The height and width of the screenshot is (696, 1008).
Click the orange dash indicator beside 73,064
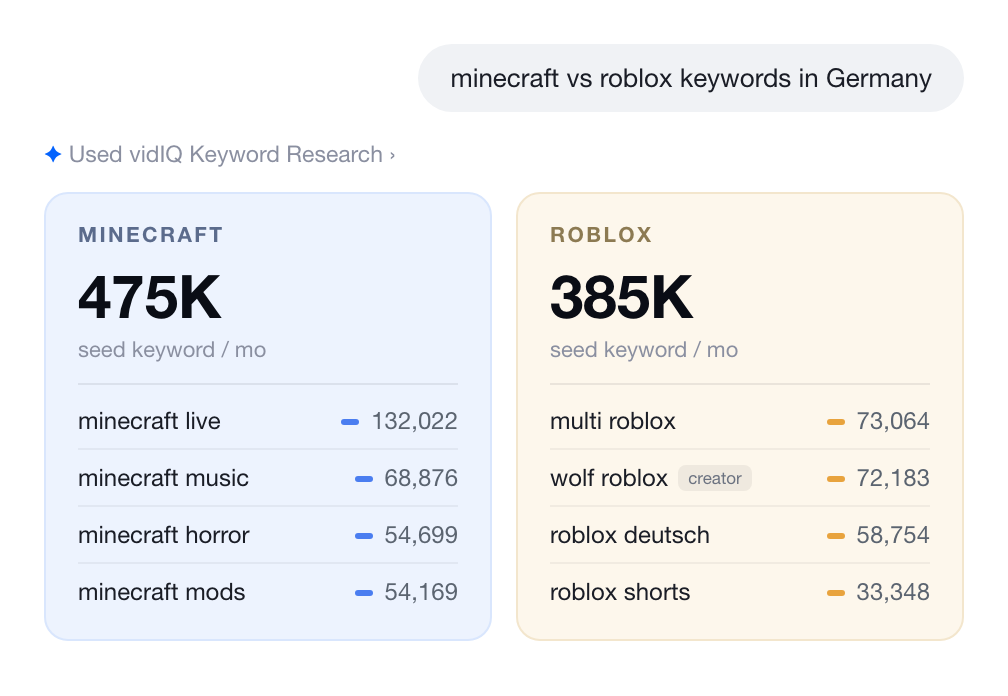pos(836,422)
